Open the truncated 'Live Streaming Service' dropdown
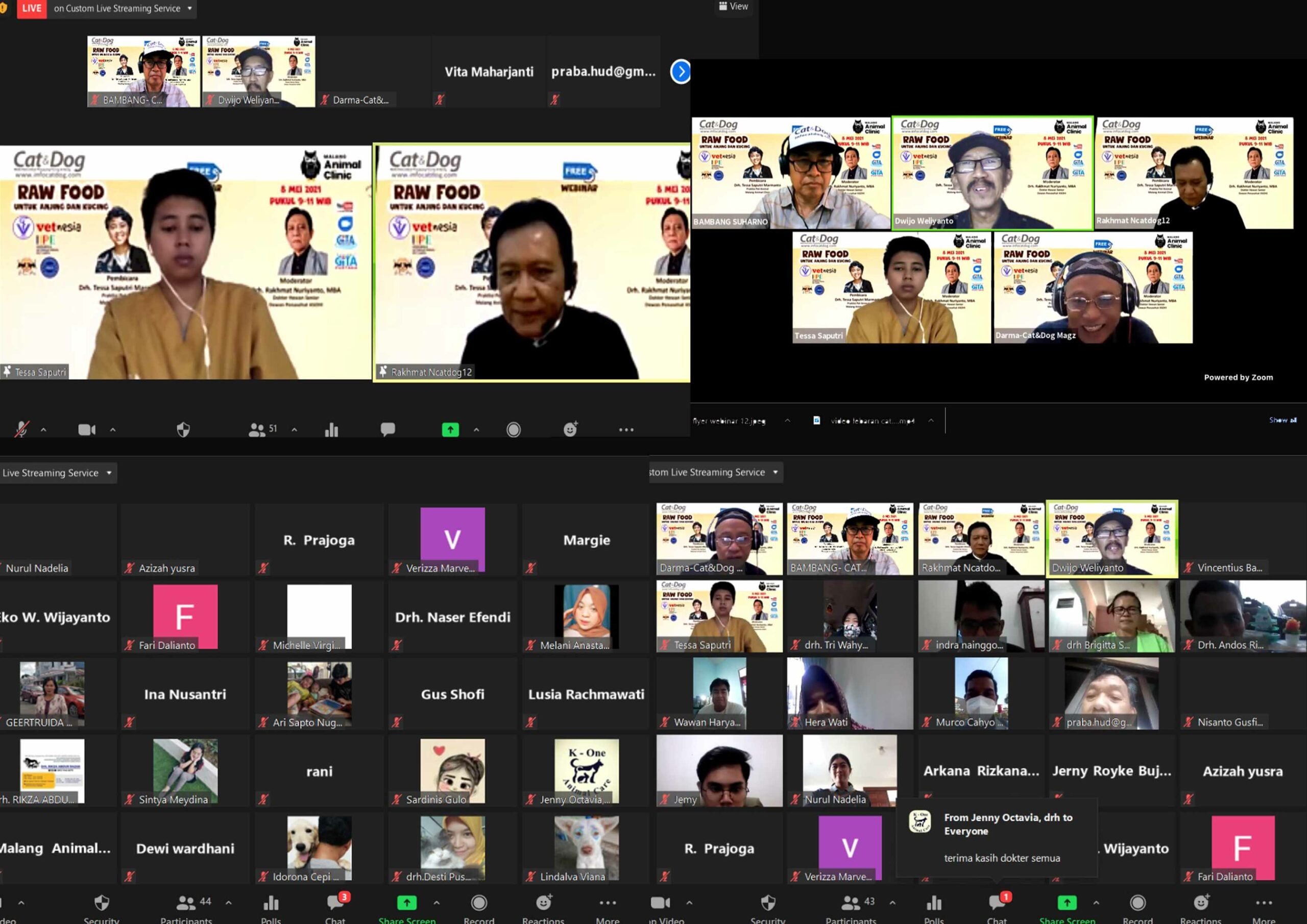 pyautogui.click(x=58, y=473)
